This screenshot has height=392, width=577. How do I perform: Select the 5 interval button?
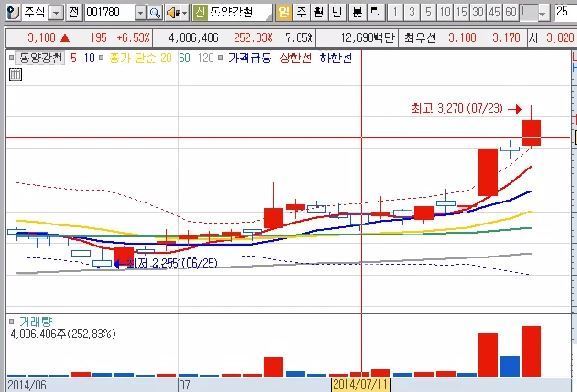(428, 13)
